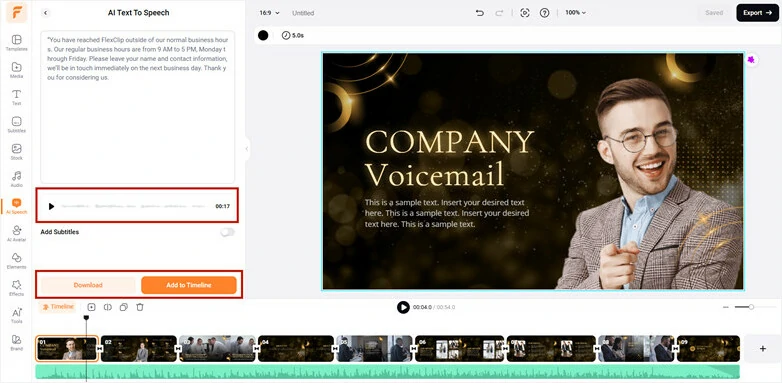Select scene 09 thumbnail in timeline

708,348
